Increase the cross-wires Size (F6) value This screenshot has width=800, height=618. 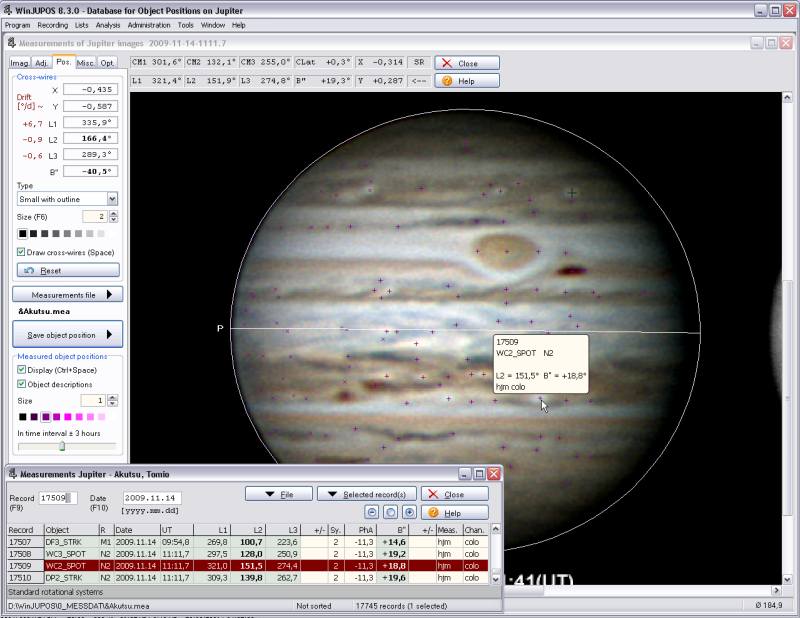(113, 214)
